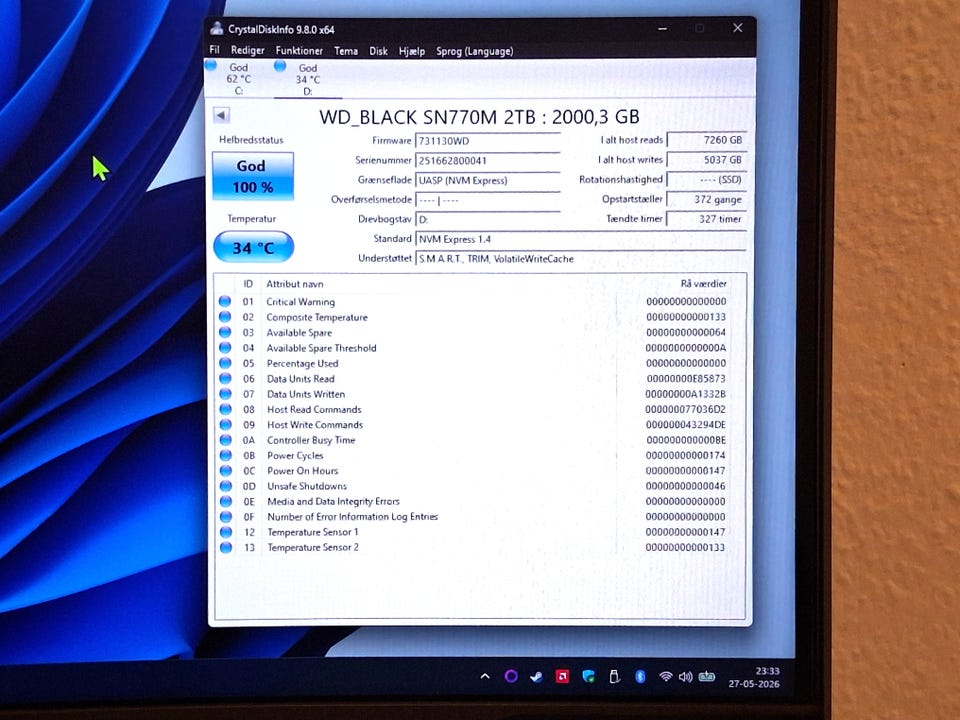Click the Rå værdier column header
Viewport: 960px width, 720px height.
(x=703, y=283)
